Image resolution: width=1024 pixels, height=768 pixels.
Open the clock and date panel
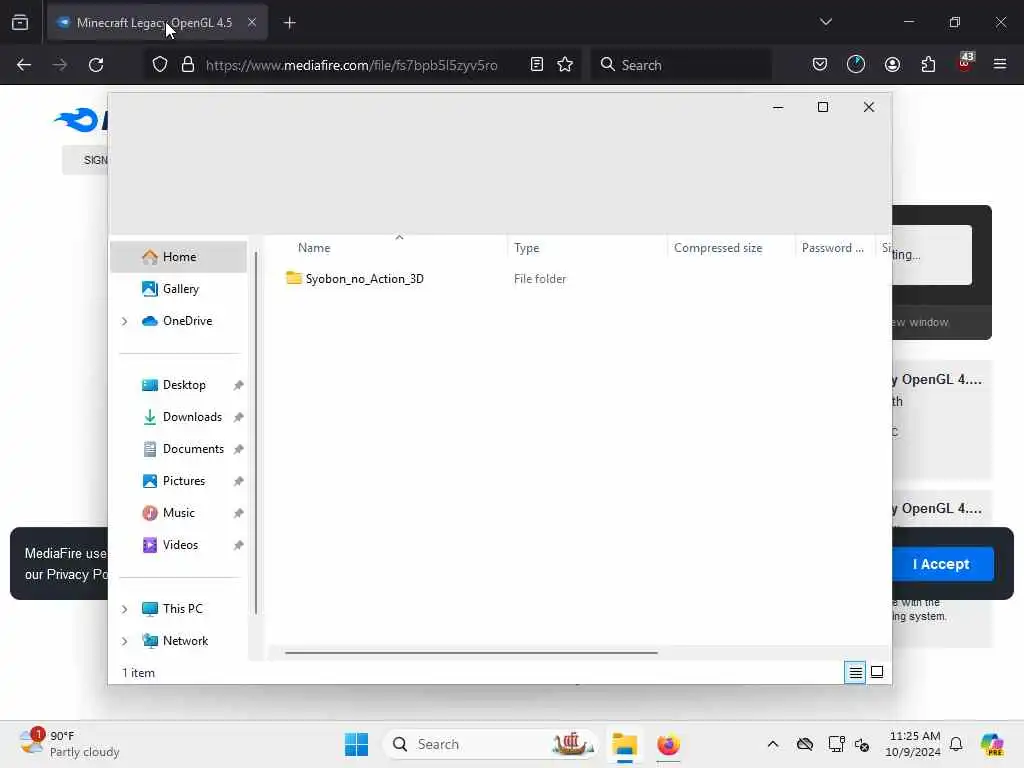(914, 744)
